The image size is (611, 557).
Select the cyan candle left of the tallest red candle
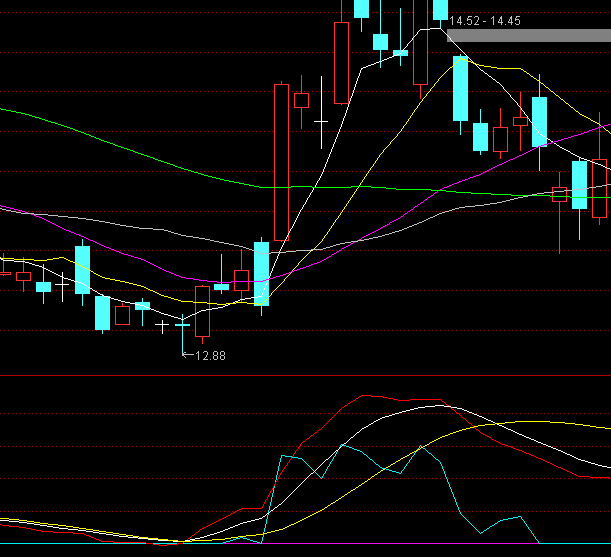click(x=261, y=272)
